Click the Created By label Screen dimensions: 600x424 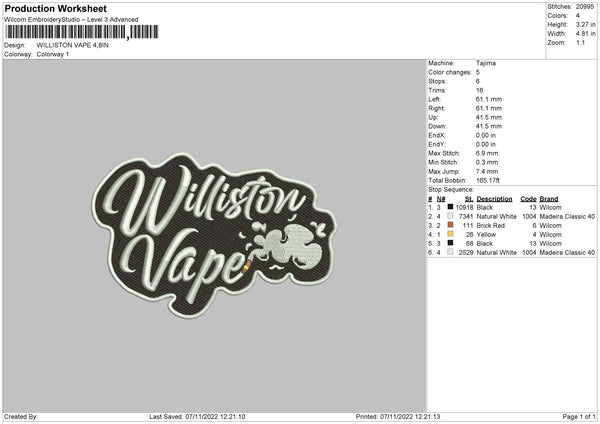21,417
